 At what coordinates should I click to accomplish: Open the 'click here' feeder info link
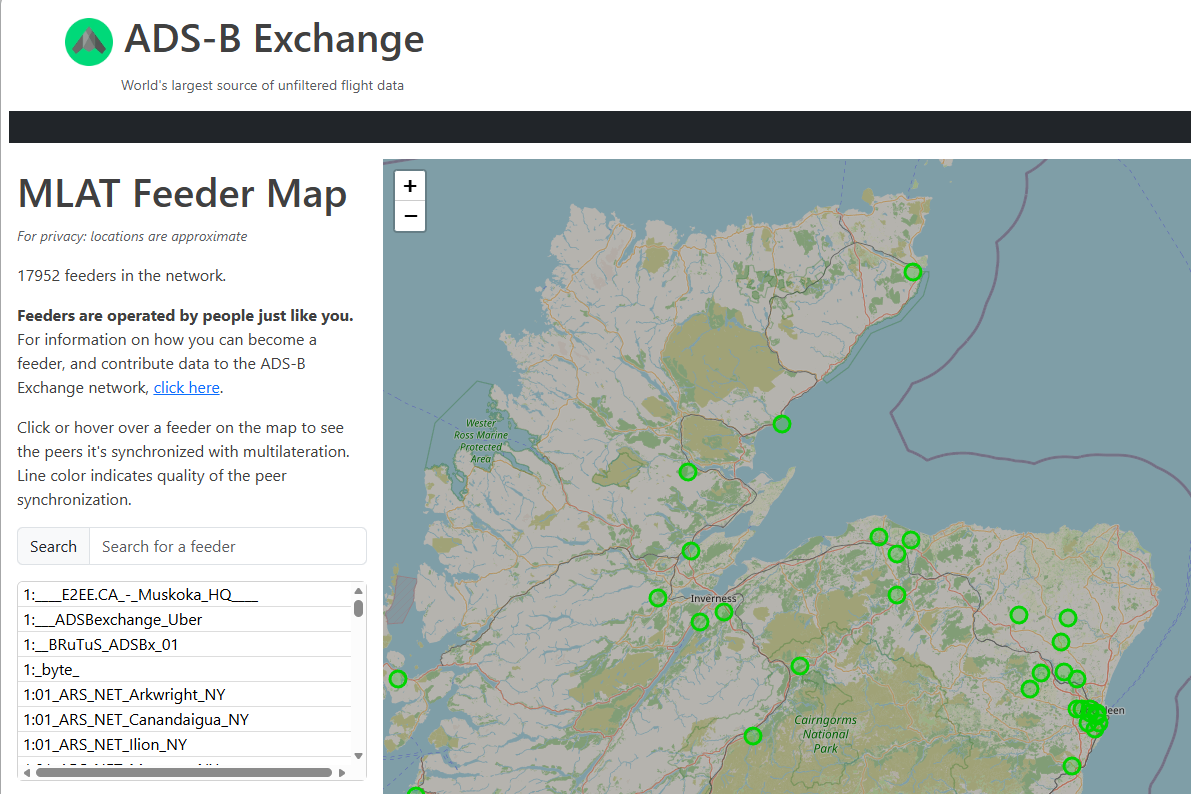point(187,388)
